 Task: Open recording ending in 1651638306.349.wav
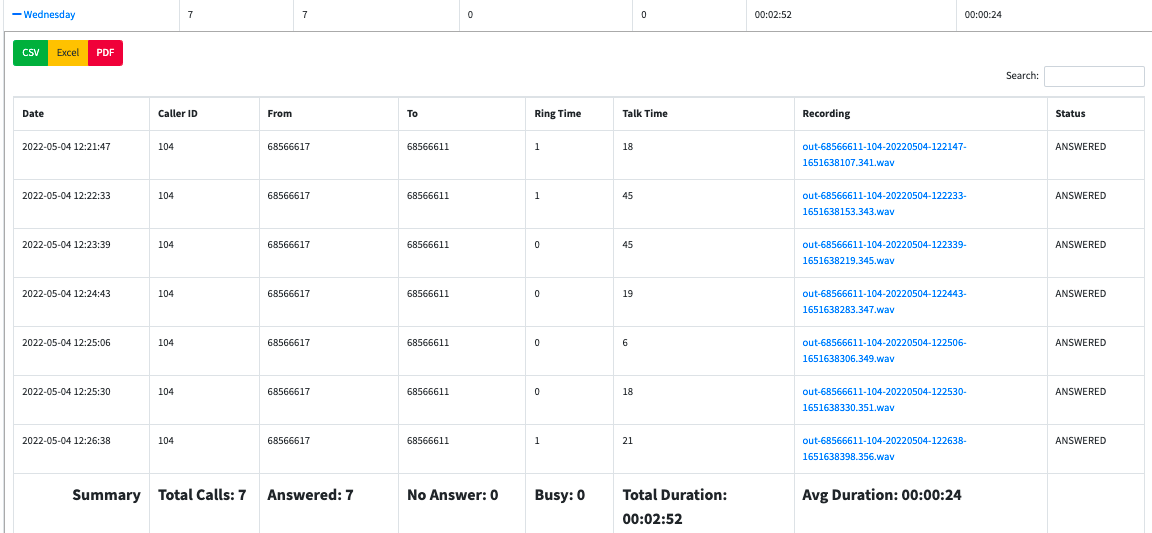885,351
